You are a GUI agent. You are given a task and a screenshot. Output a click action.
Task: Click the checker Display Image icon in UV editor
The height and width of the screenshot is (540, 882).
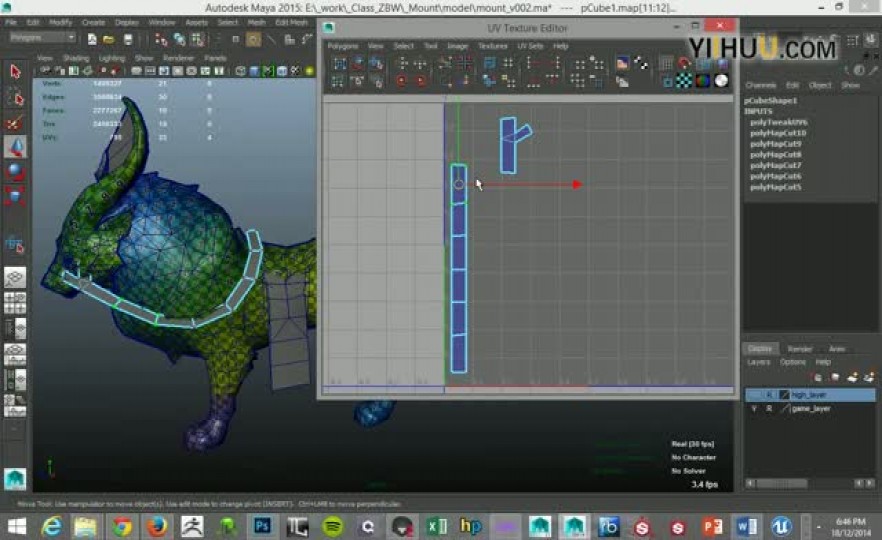[x=641, y=64]
